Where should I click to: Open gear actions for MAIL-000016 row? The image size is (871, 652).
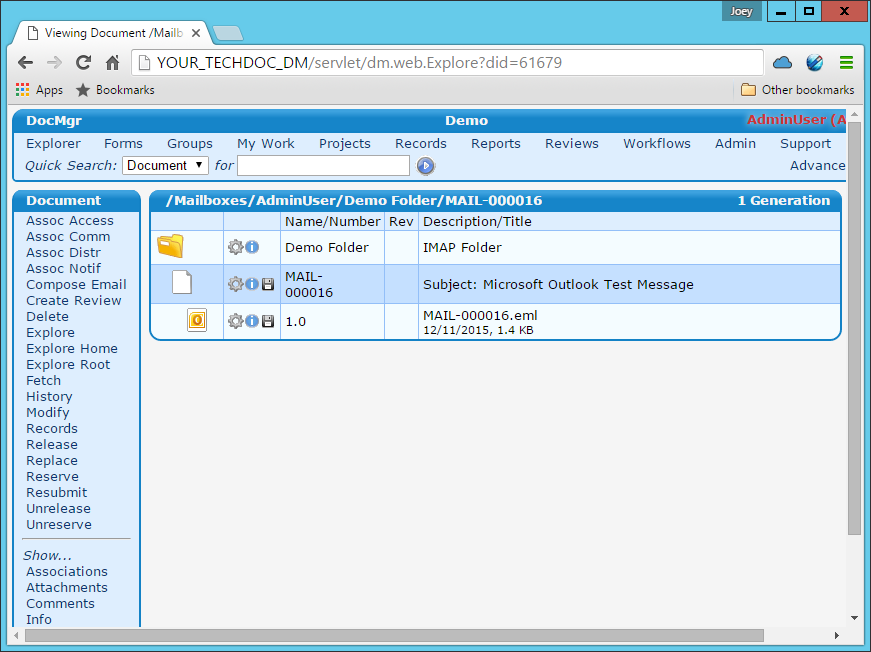coord(236,284)
